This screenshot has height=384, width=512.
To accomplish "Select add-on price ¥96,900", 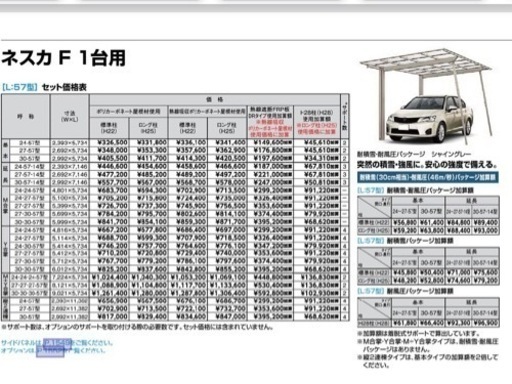I will pos(486,323).
